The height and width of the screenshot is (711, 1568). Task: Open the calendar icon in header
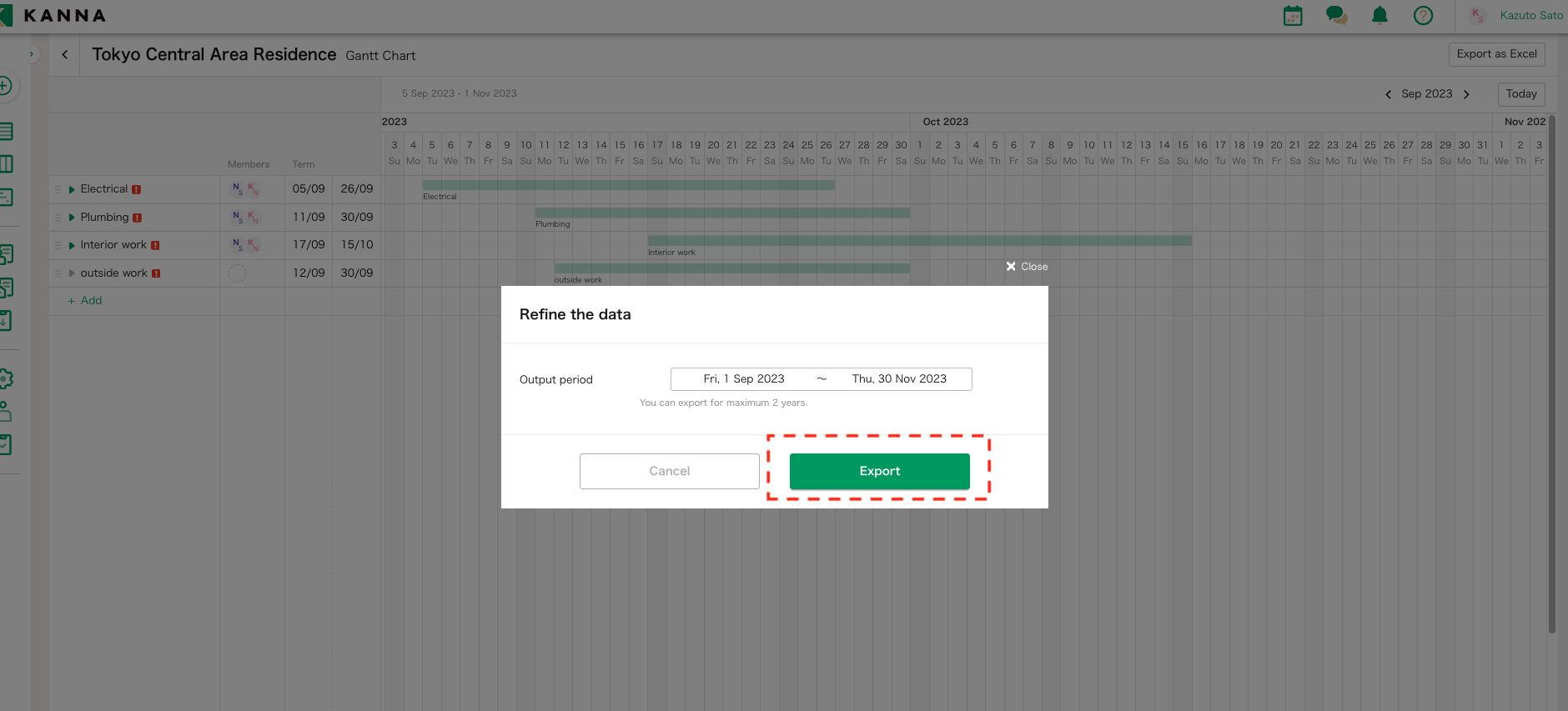1293,16
